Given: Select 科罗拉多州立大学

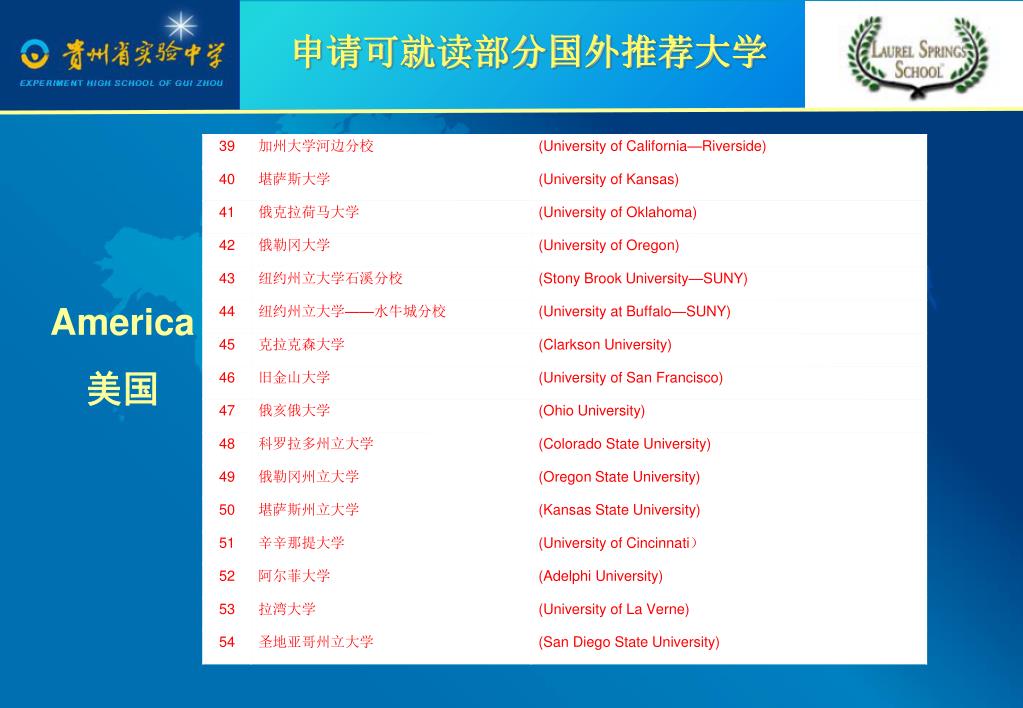Looking at the screenshot, I should tap(316, 444).
